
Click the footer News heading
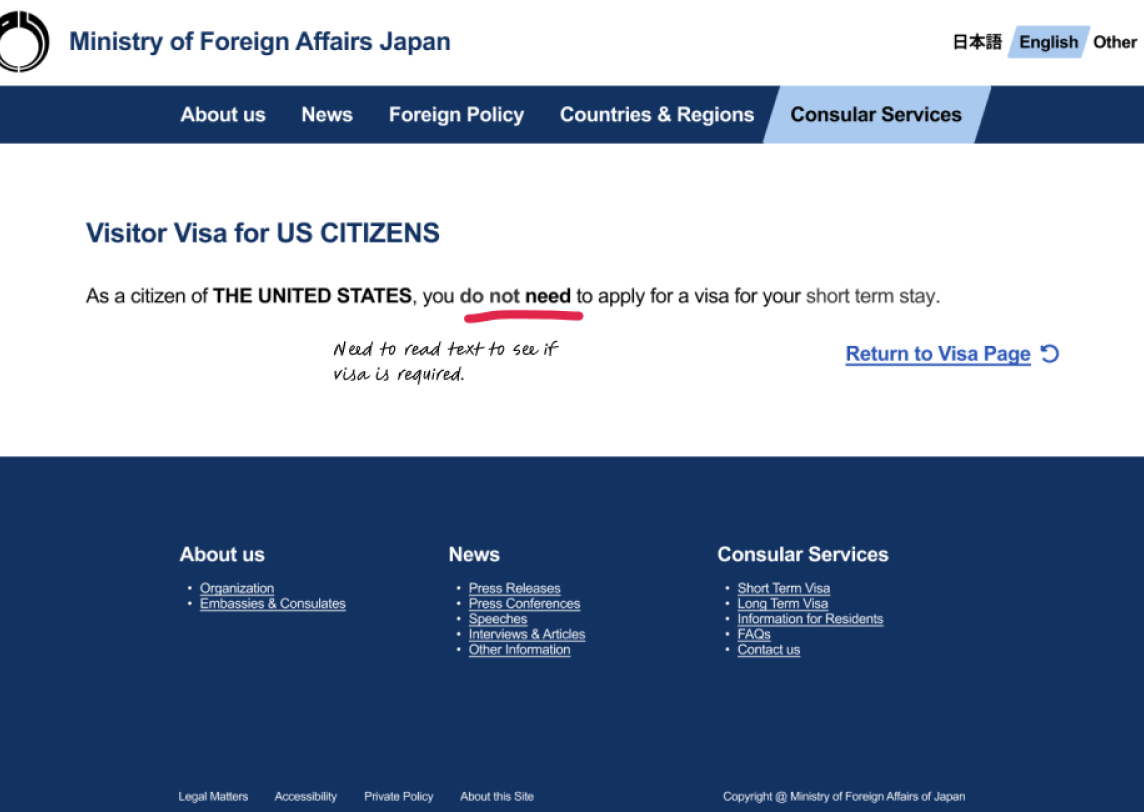[x=474, y=554]
